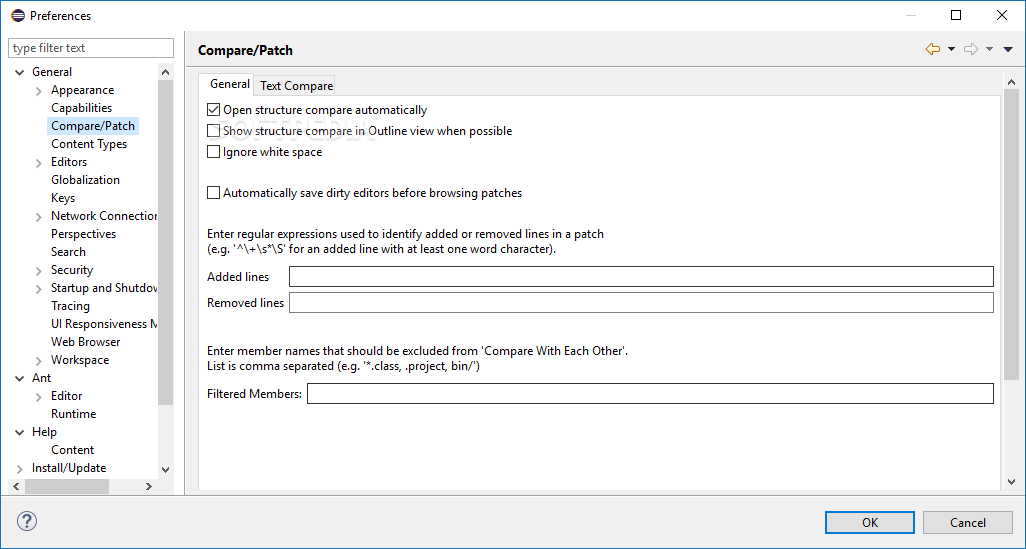Select Web Browser in the tree

pos(86,342)
